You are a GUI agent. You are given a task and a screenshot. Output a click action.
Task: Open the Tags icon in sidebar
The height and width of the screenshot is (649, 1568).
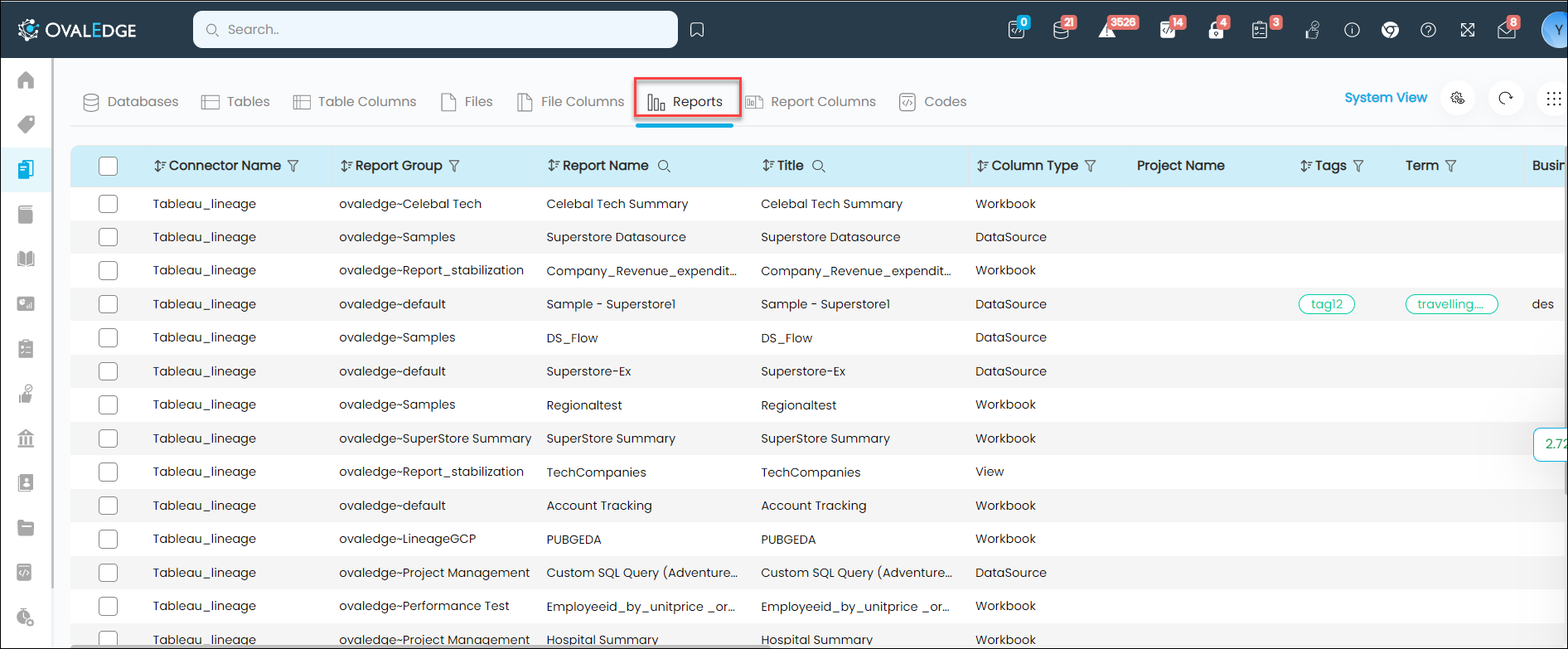pyautogui.click(x=26, y=124)
